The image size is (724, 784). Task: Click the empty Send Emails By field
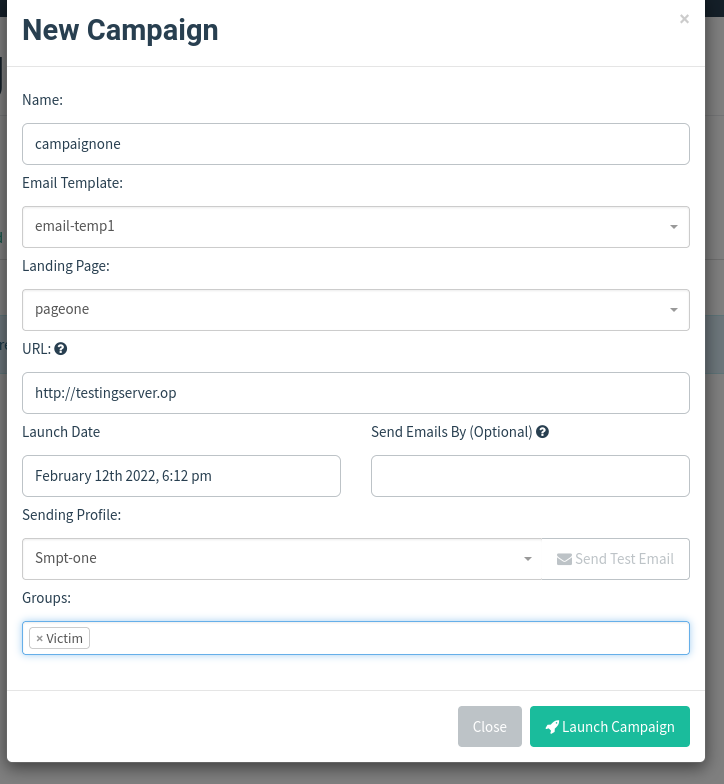[530, 476]
